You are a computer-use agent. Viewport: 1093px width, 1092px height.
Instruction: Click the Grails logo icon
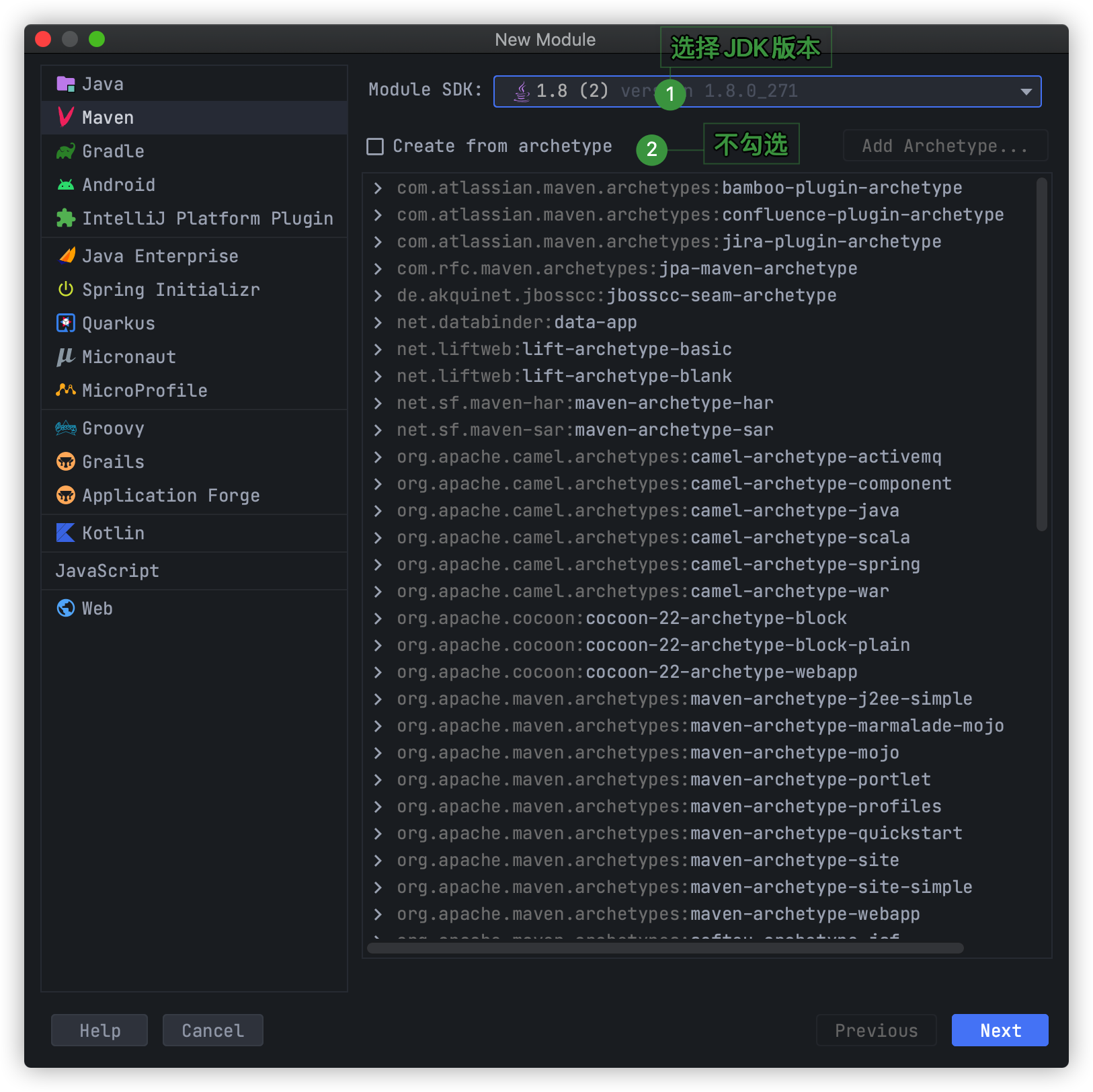click(x=66, y=462)
